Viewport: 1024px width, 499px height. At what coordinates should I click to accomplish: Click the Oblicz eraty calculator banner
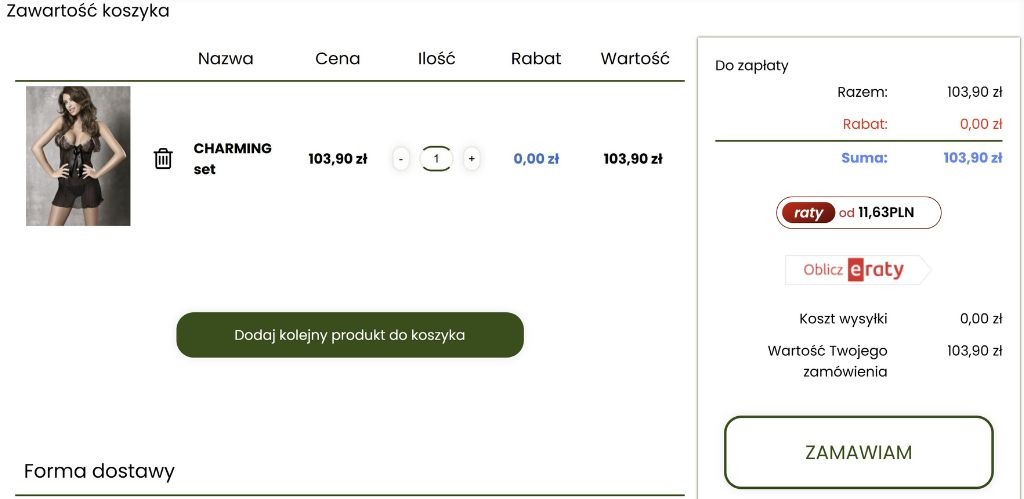pyautogui.click(x=857, y=270)
